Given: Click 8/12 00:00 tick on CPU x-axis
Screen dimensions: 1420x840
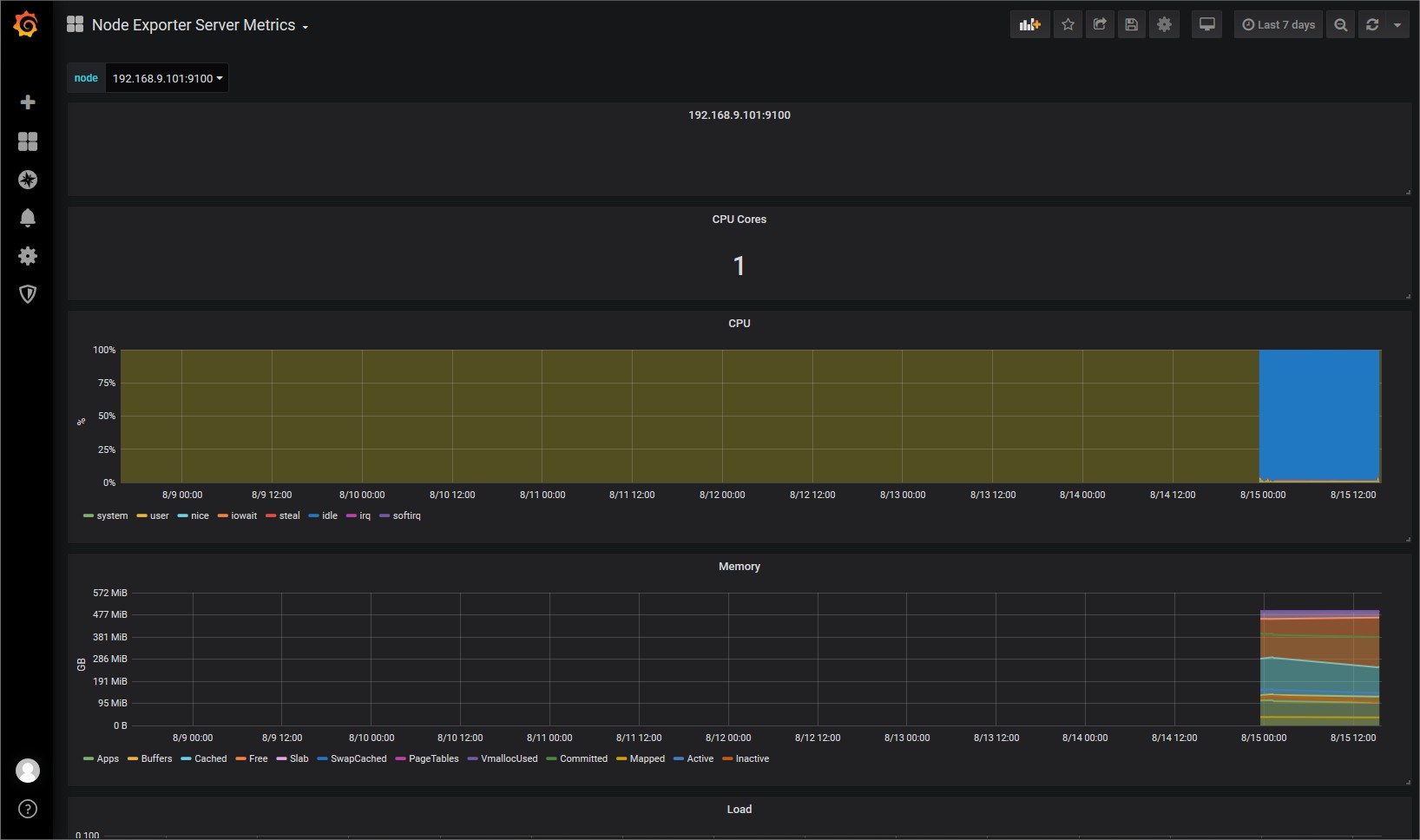Looking at the screenshot, I should pyautogui.click(x=722, y=495).
